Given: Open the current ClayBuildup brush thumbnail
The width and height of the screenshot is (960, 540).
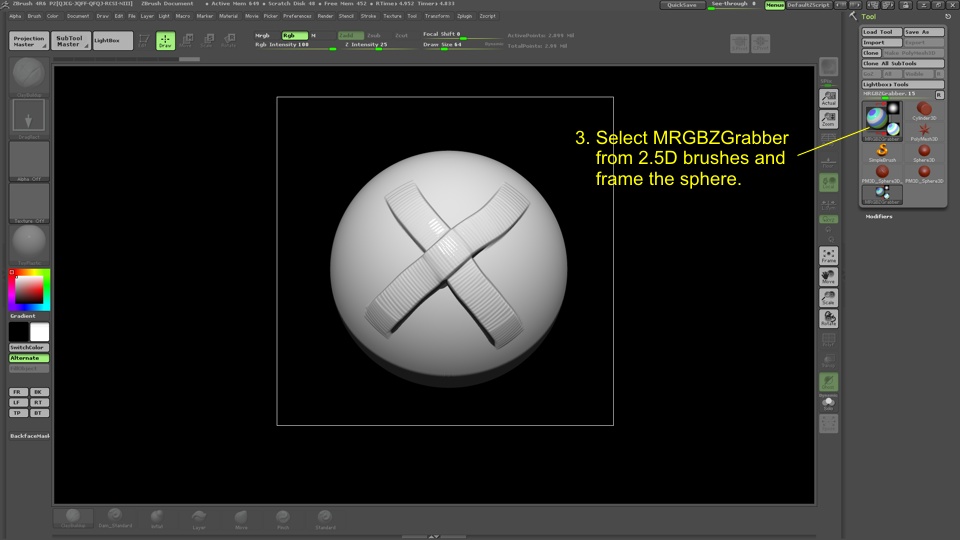Looking at the screenshot, I should [x=29, y=76].
